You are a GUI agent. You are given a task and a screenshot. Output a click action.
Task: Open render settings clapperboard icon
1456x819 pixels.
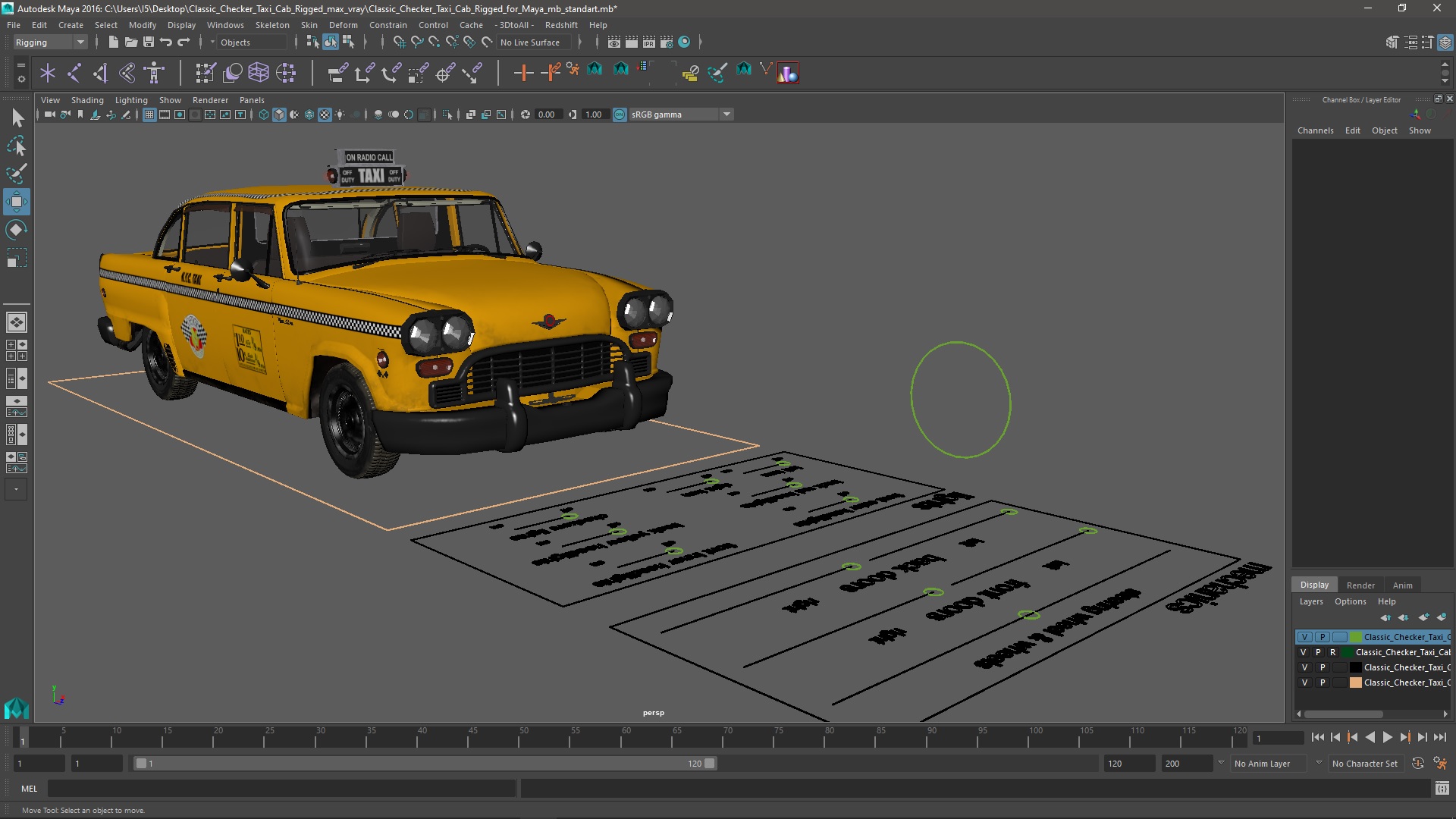[x=667, y=42]
